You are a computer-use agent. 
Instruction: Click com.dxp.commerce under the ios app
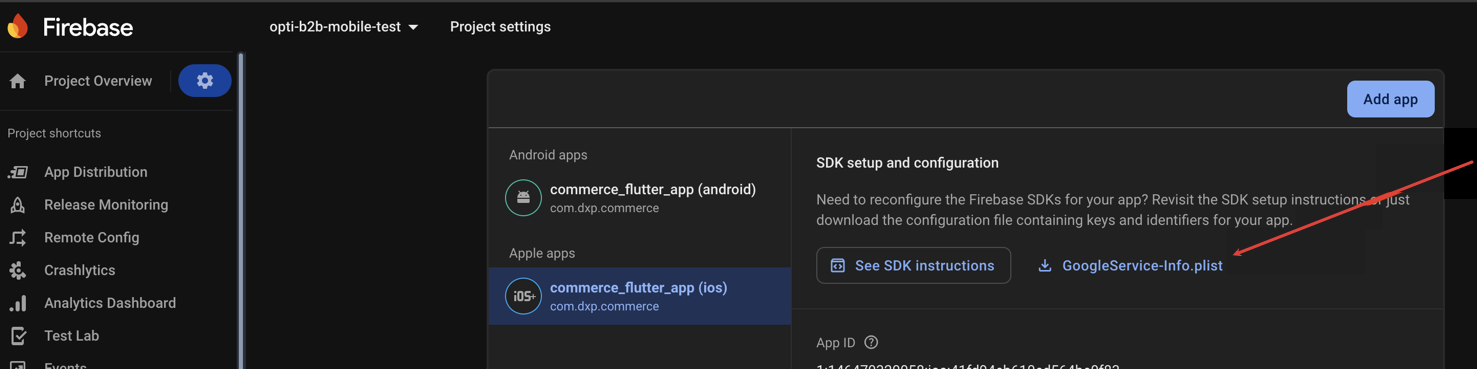(604, 306)
